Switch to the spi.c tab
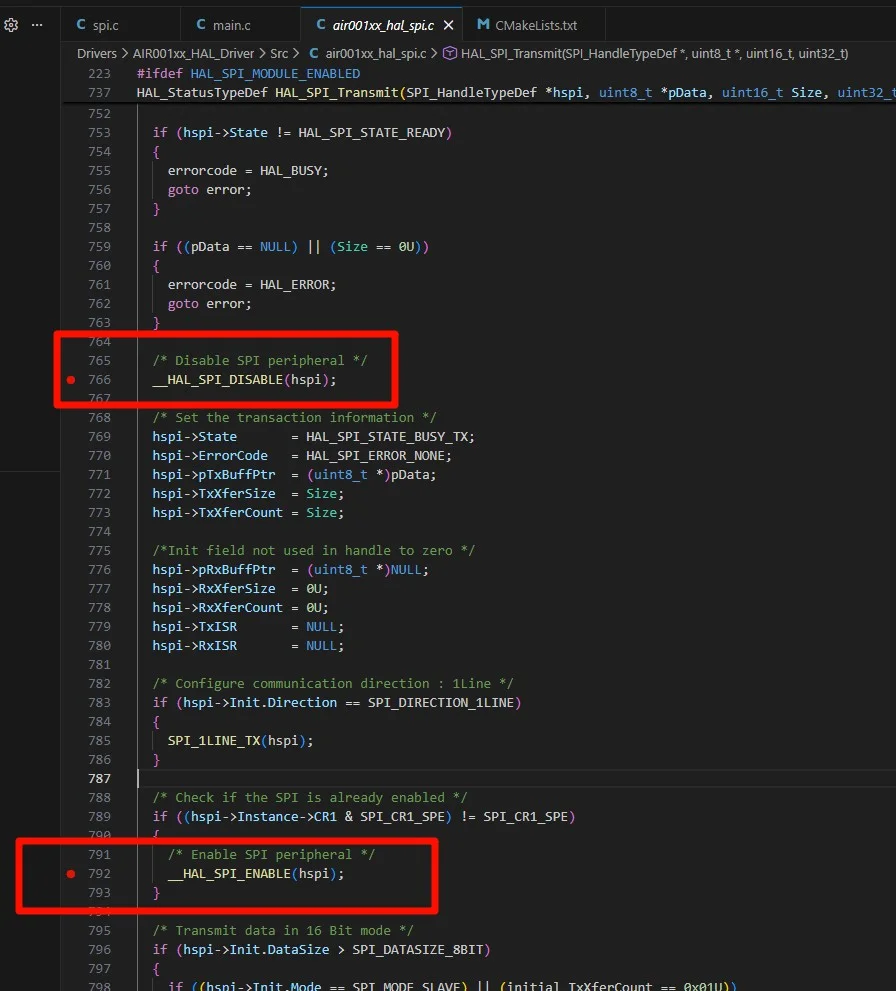896x991 pixels. (121, 25)
